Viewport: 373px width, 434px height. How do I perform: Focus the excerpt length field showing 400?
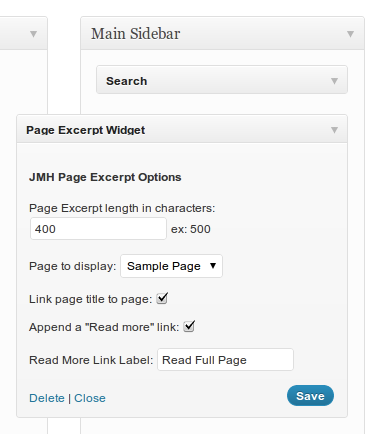(98, 229)
